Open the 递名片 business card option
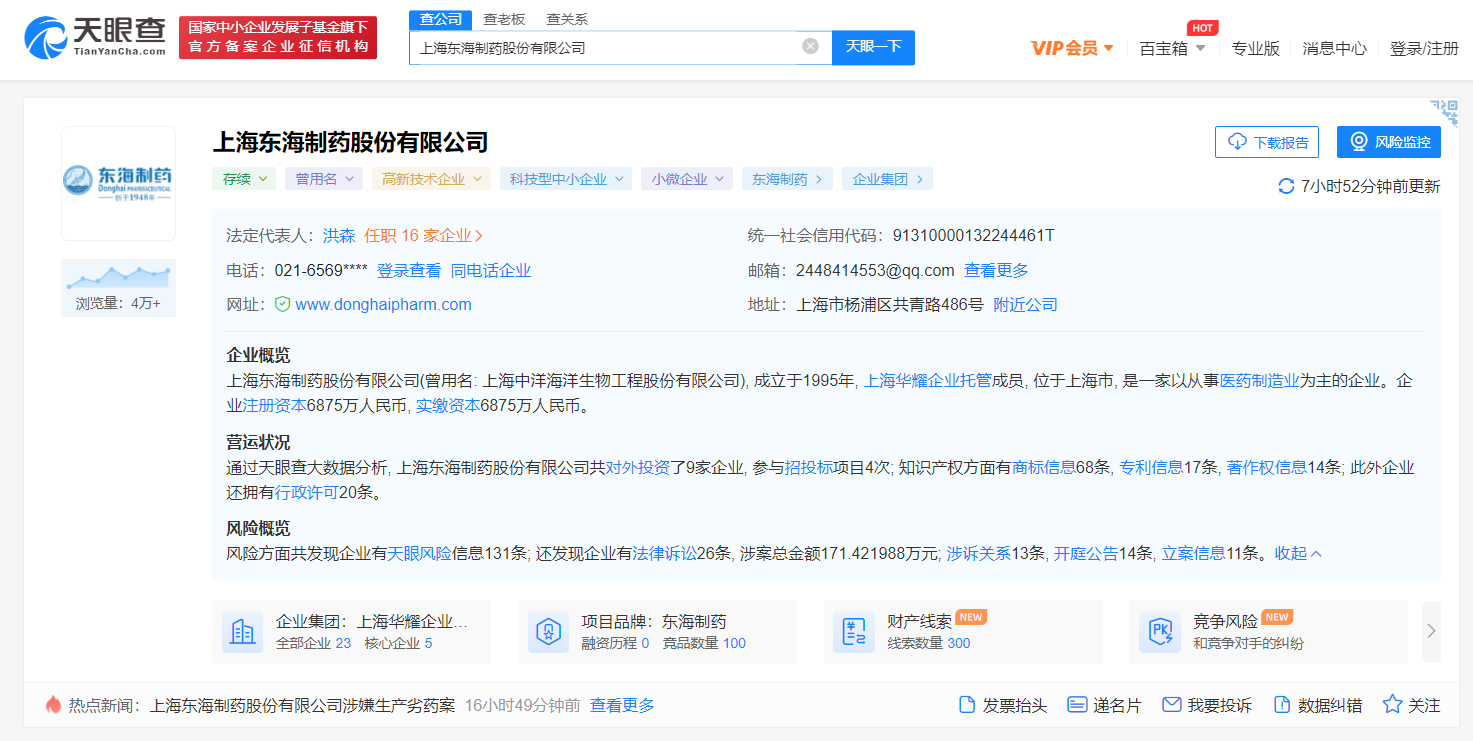Screen dimensions: 1473x741 1104,705
